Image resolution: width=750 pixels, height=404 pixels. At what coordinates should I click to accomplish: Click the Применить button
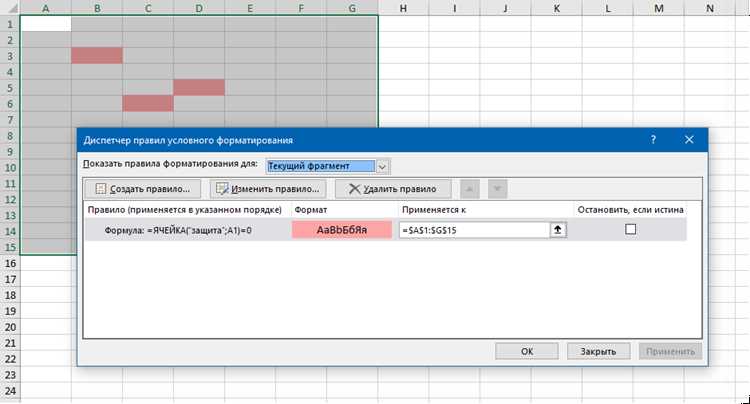pyautogui.click(x=670, y=351)
